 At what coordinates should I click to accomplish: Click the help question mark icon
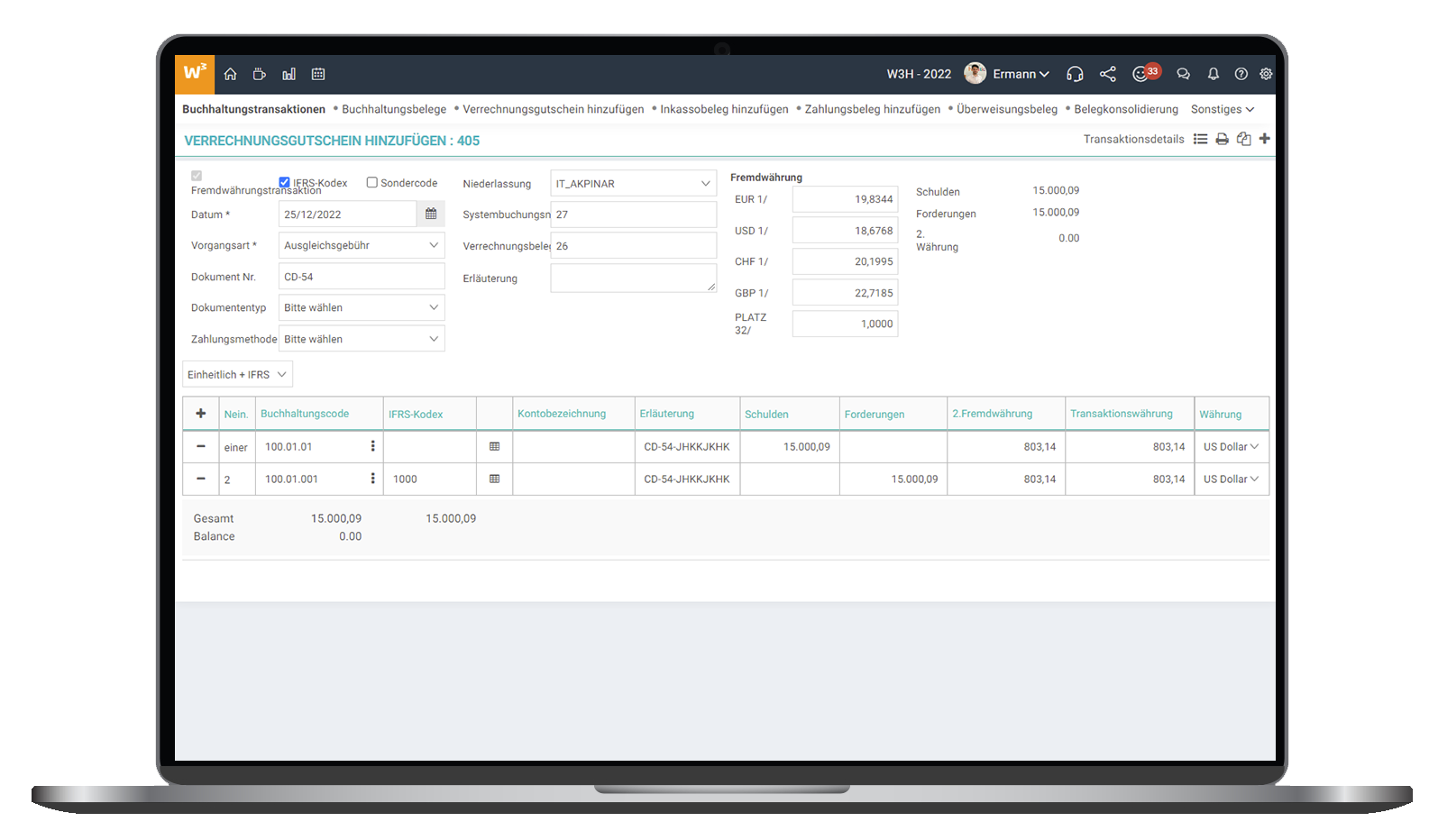pos(1241,74)
